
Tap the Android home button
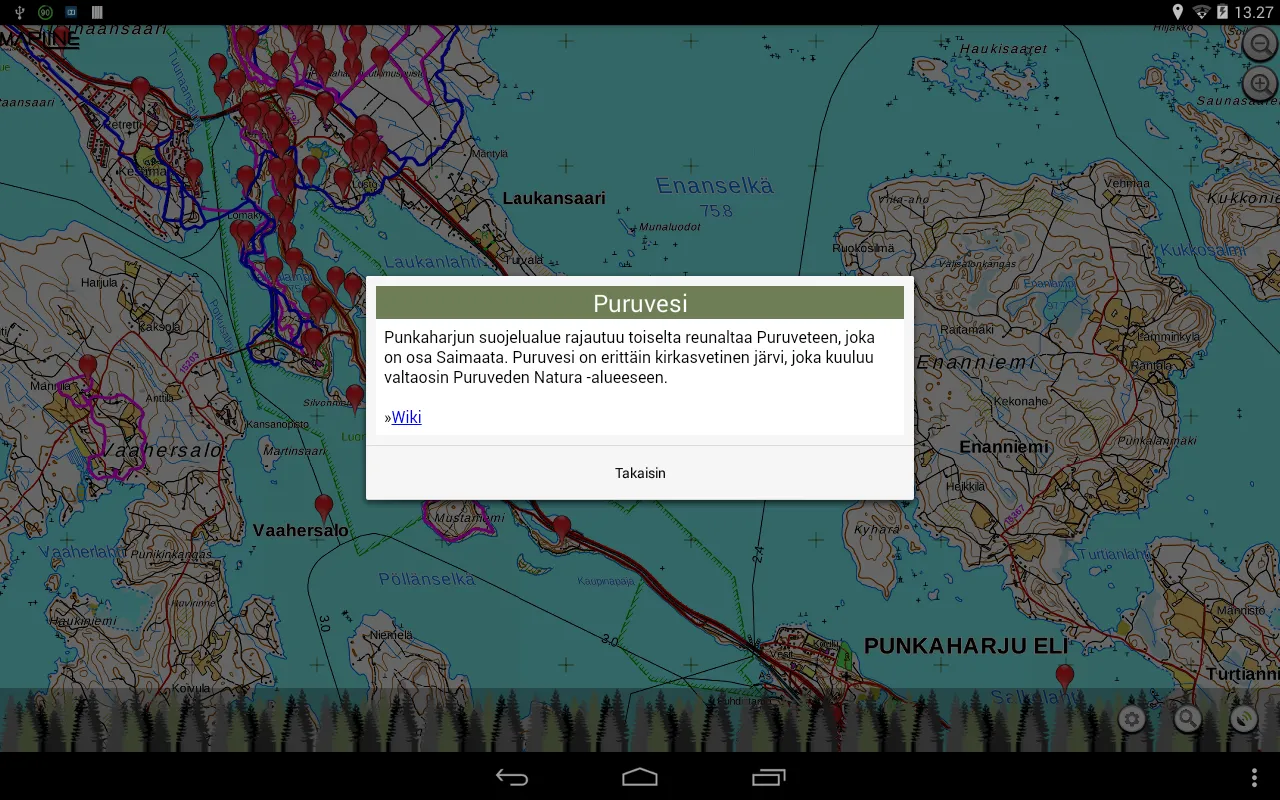640,777
